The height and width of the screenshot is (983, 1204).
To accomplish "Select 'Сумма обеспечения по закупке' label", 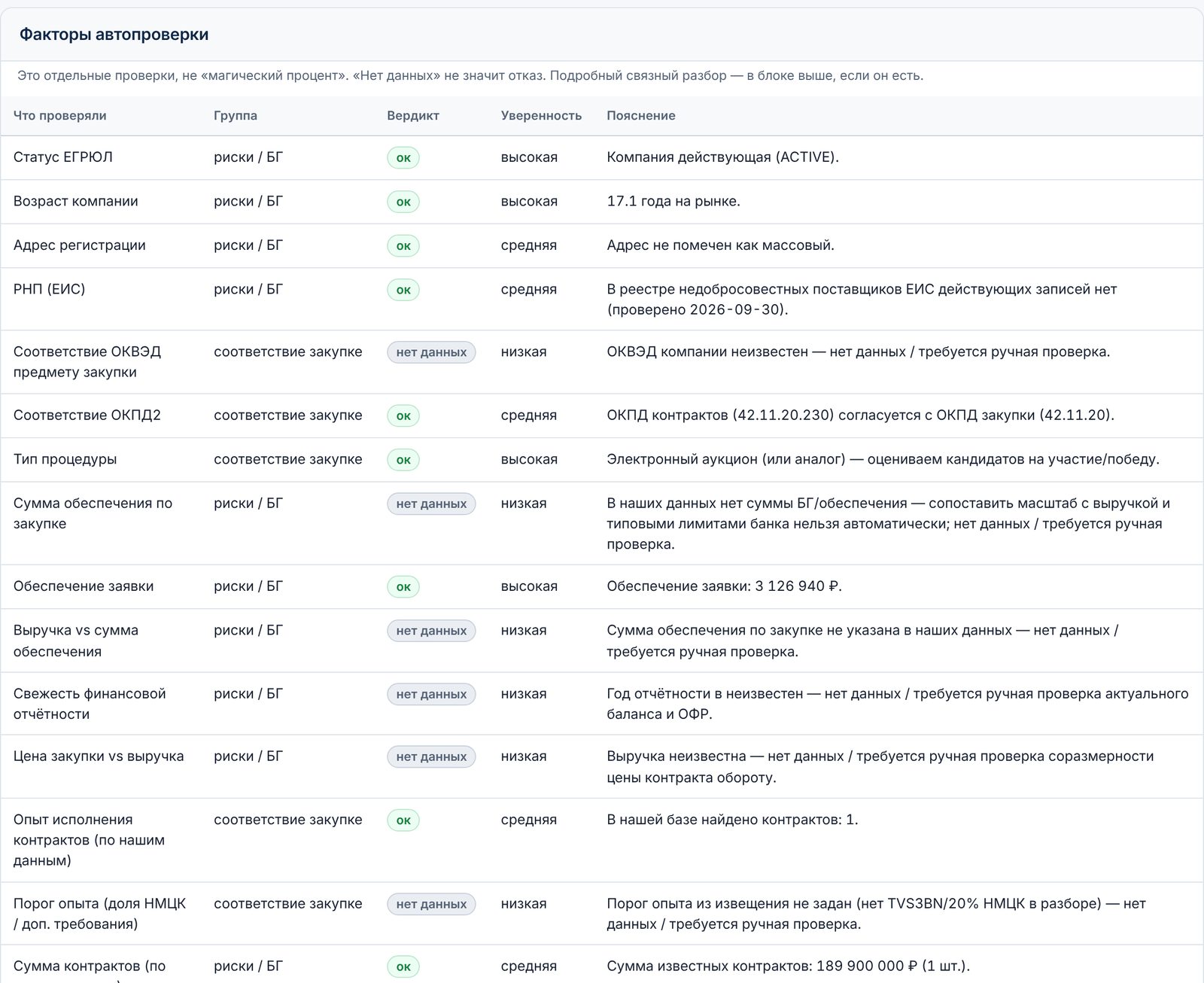I will 93,513.
